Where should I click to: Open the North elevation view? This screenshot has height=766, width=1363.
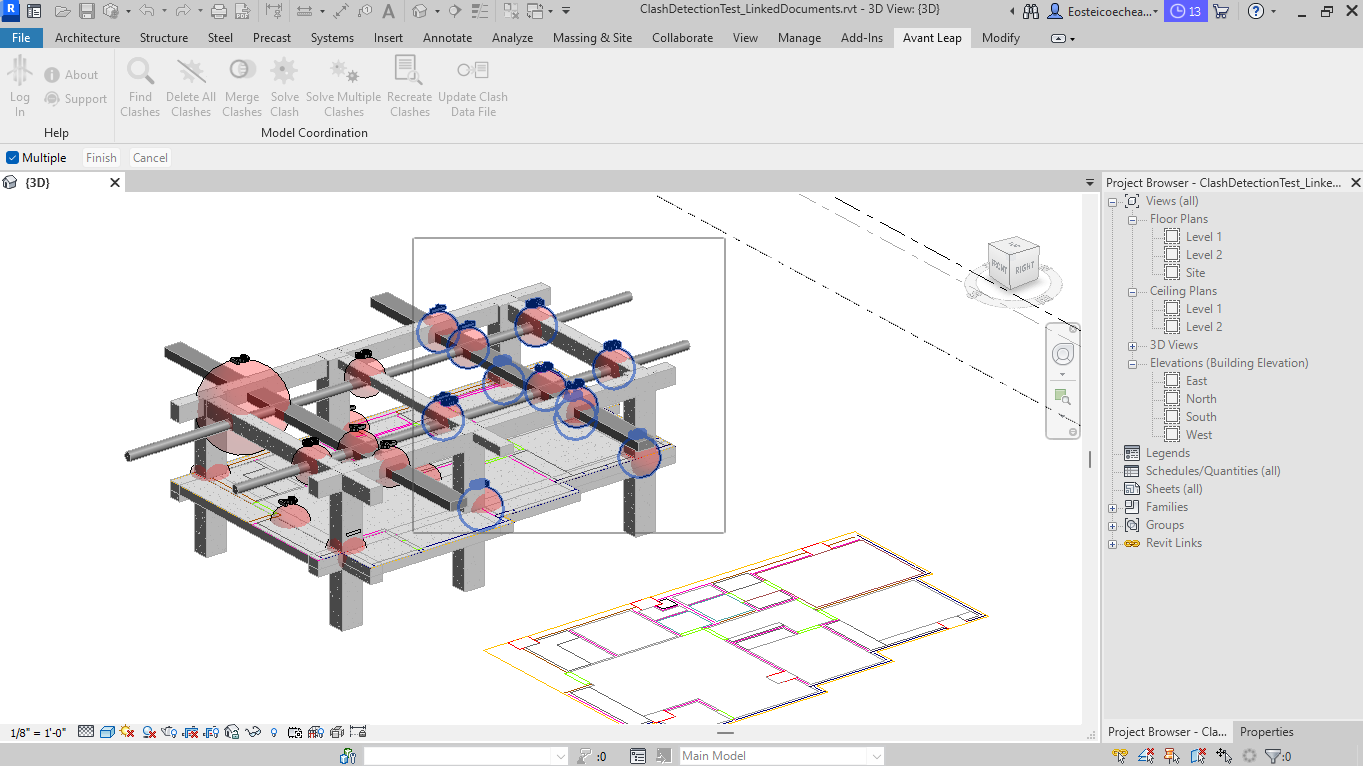1201,399
